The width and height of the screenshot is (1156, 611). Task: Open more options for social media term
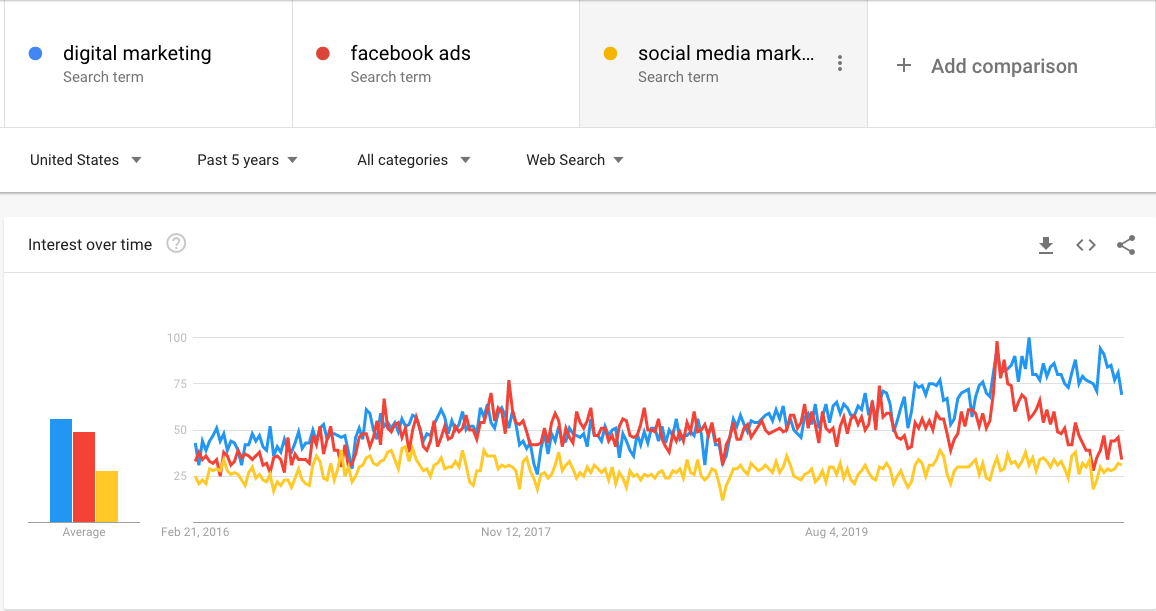tap(840, 64)
